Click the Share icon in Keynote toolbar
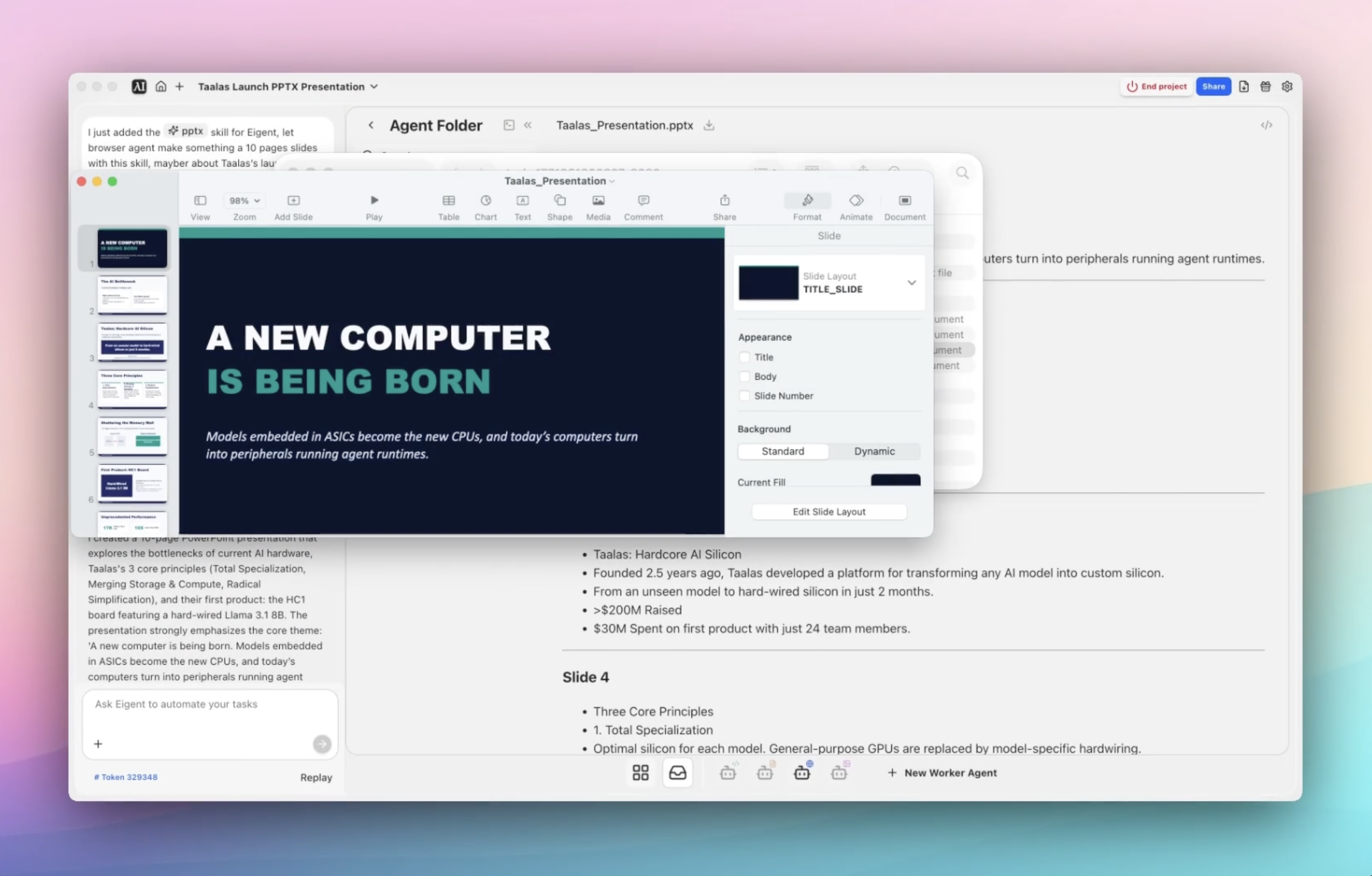This screenshot has width=1372, height=876. coord(725,200)
